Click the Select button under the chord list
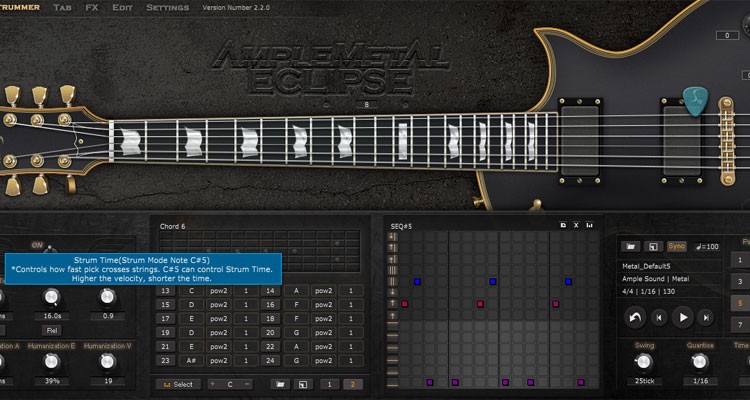 [179, 384]
